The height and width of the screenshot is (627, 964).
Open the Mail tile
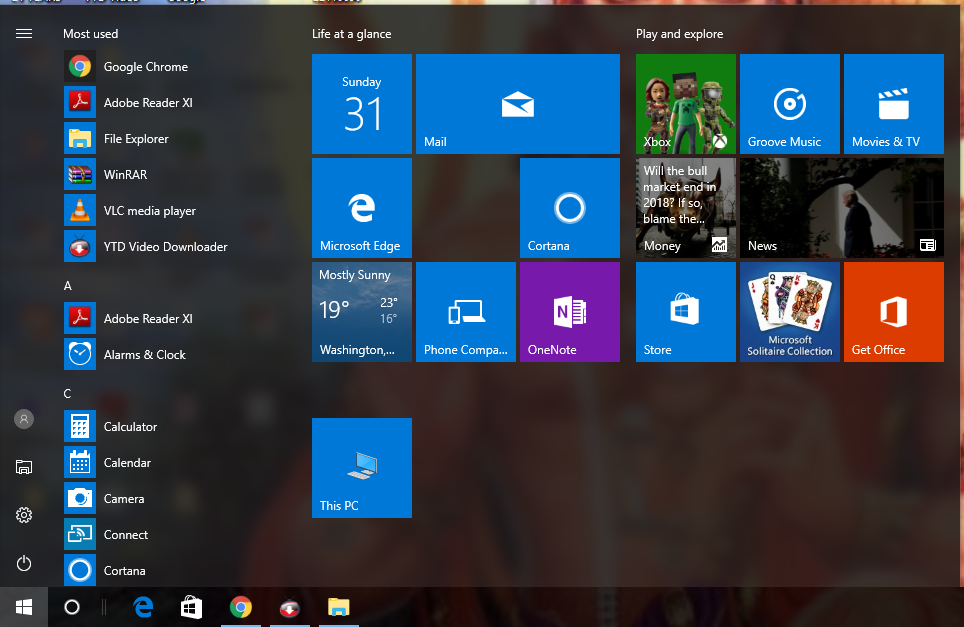(518, 104)
